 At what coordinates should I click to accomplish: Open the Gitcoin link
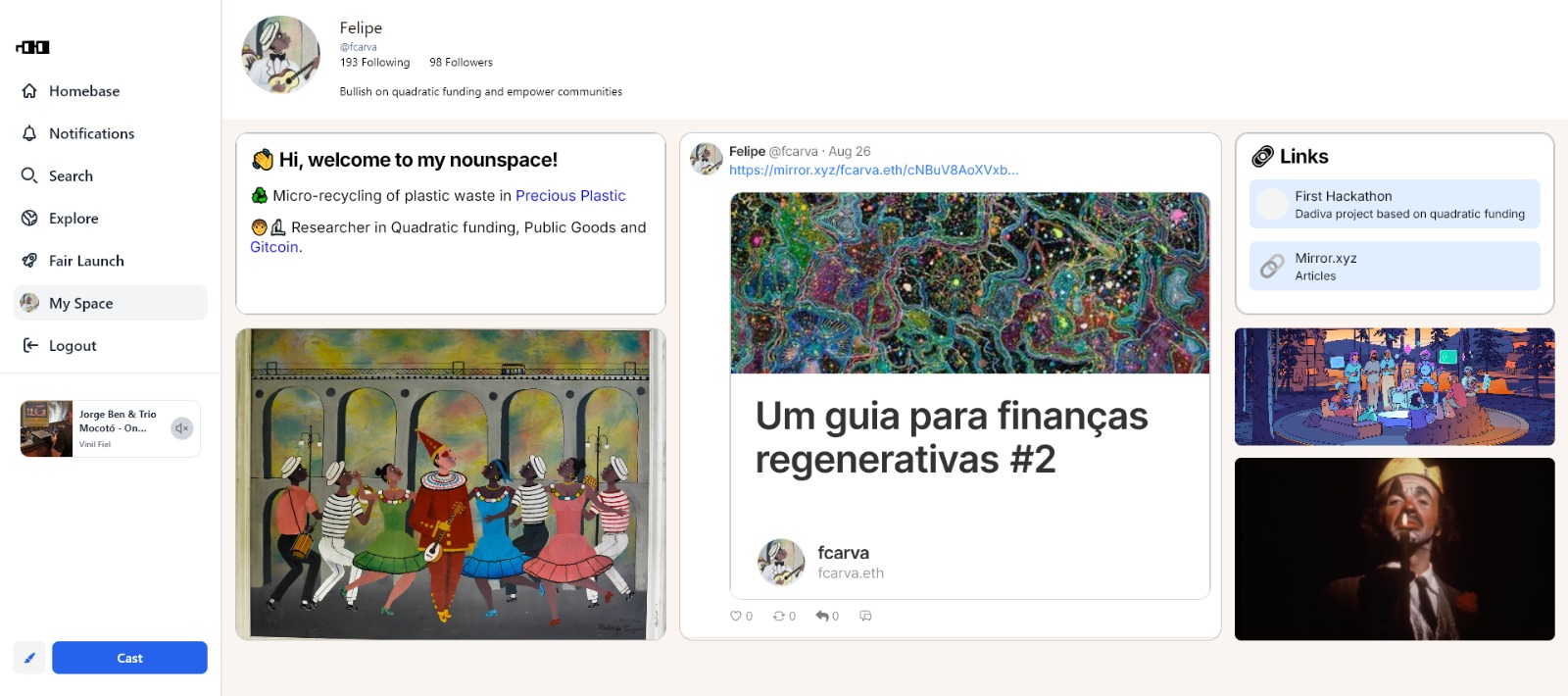(x=274, y=247)
